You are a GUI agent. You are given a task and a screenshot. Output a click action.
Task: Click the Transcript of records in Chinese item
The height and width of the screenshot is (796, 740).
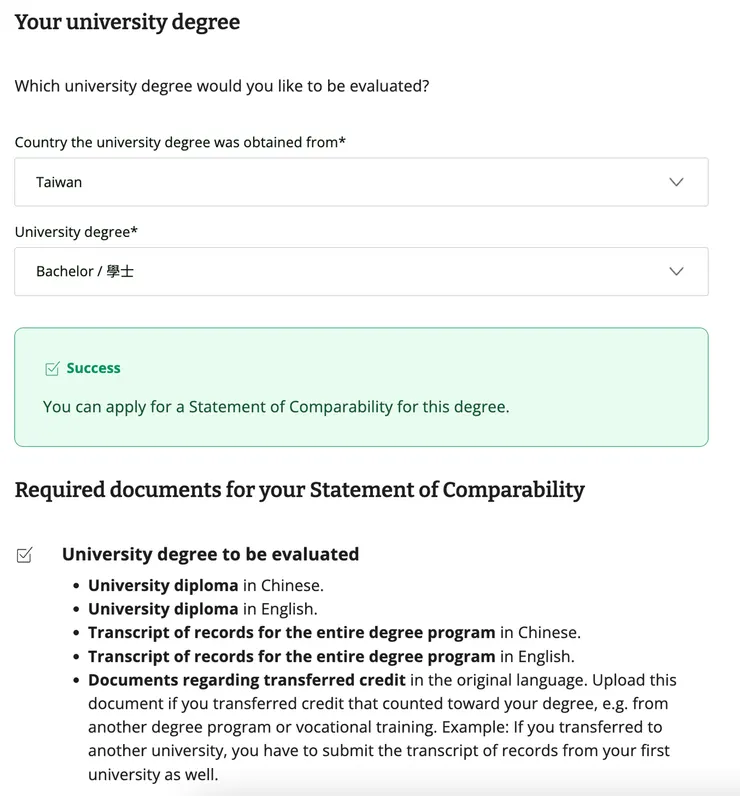pos(334,632)
